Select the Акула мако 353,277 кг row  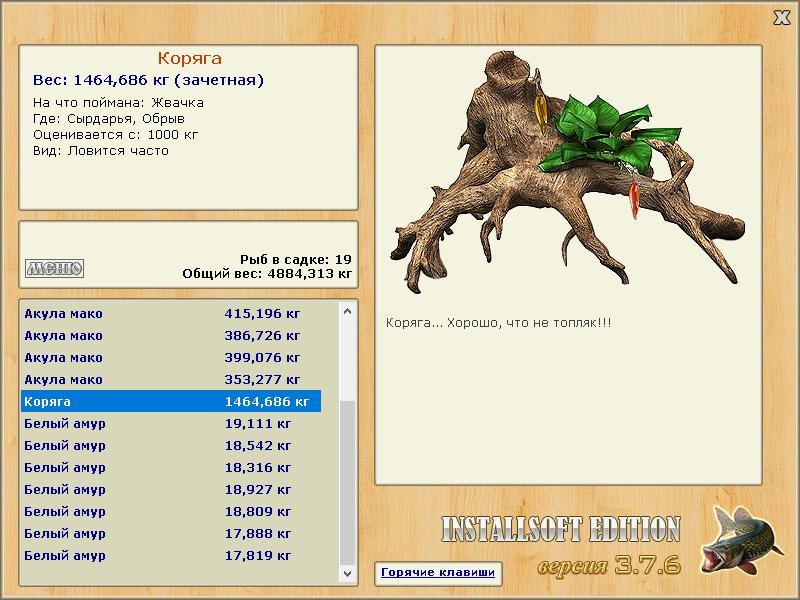(171, 380)
